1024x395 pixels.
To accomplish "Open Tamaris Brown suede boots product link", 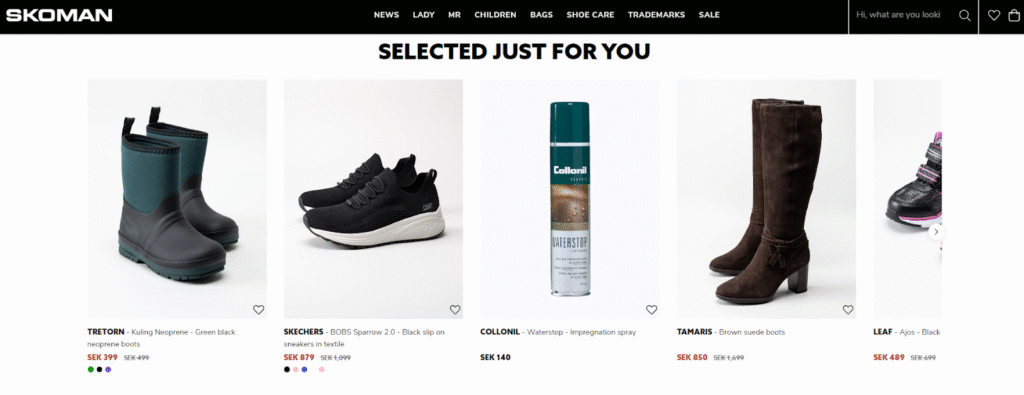I will tap(731, 332).
